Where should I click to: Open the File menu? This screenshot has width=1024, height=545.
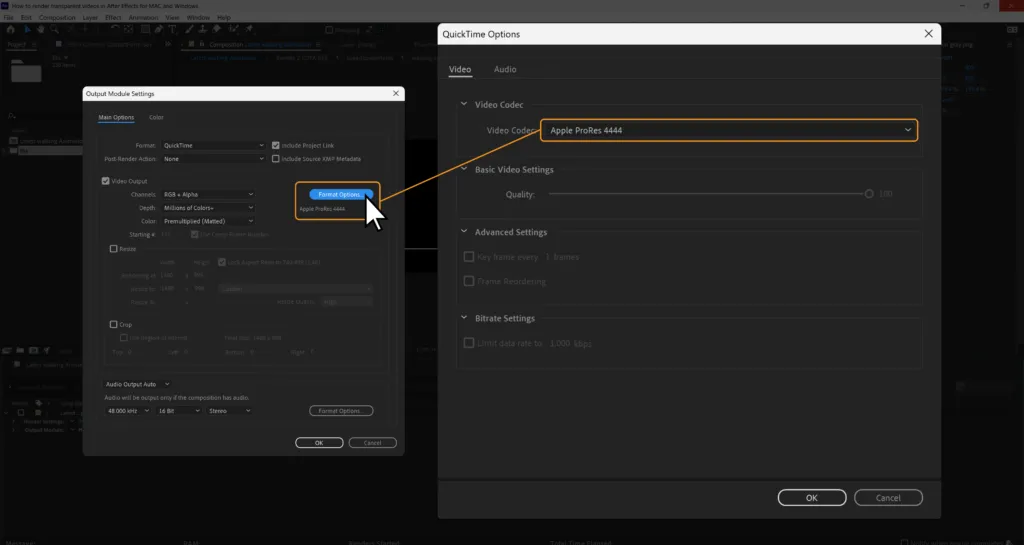click(x=8, y=18)
